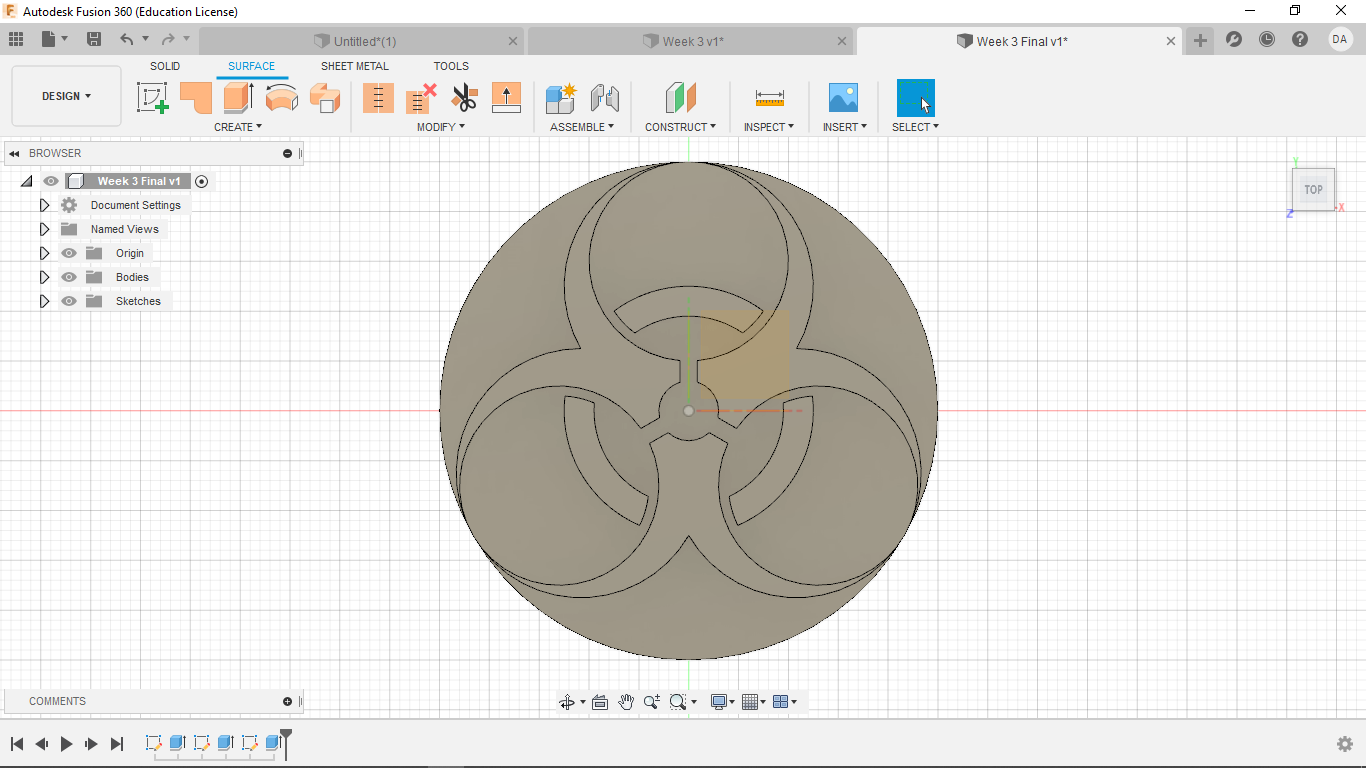The height and width of the screenshot is (768, 1366).
Task: Toggle visibility of Week 3 Final v1 component
Action: [51, 181]
